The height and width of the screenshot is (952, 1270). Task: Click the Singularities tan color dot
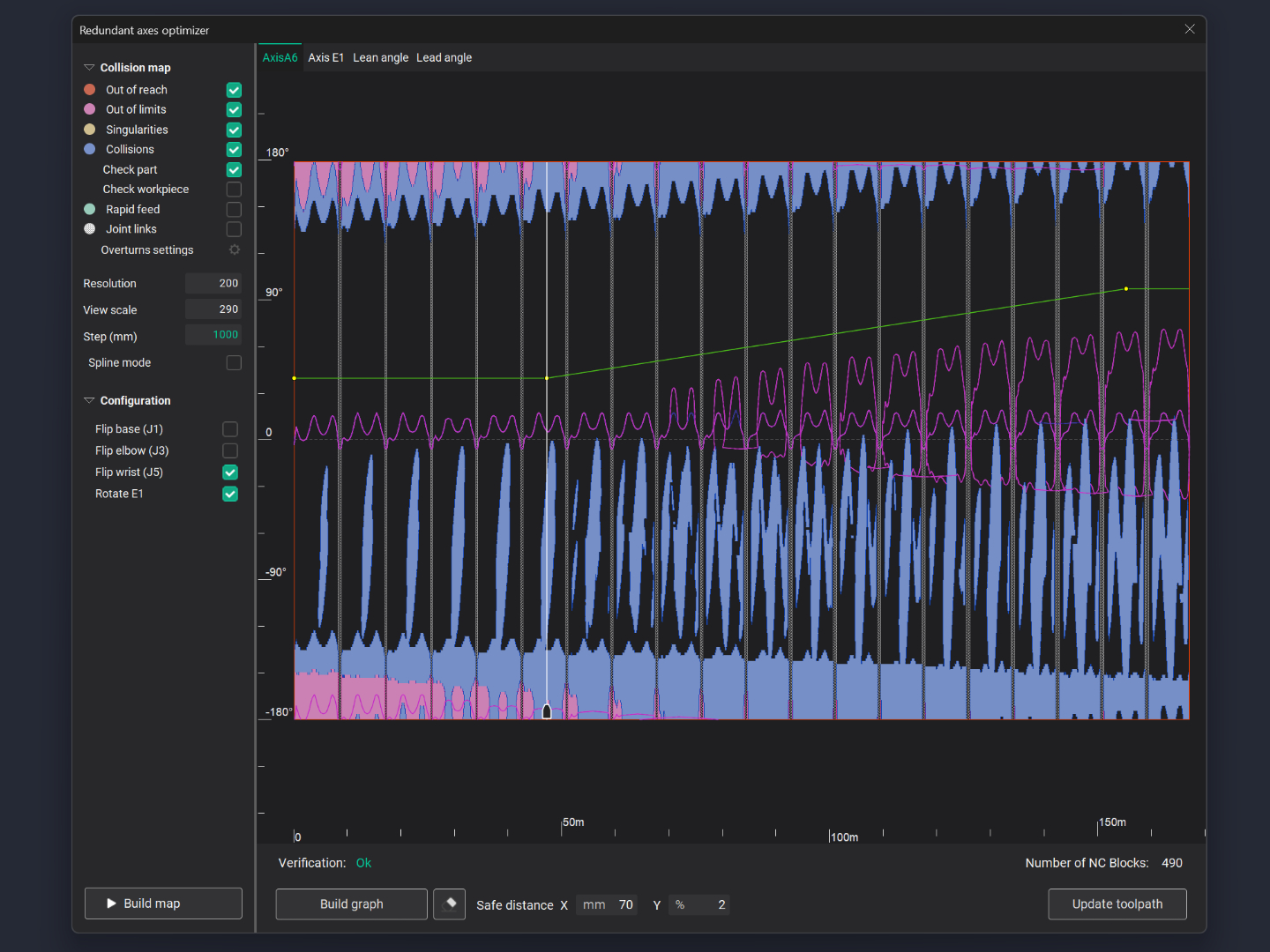[90, 130]
